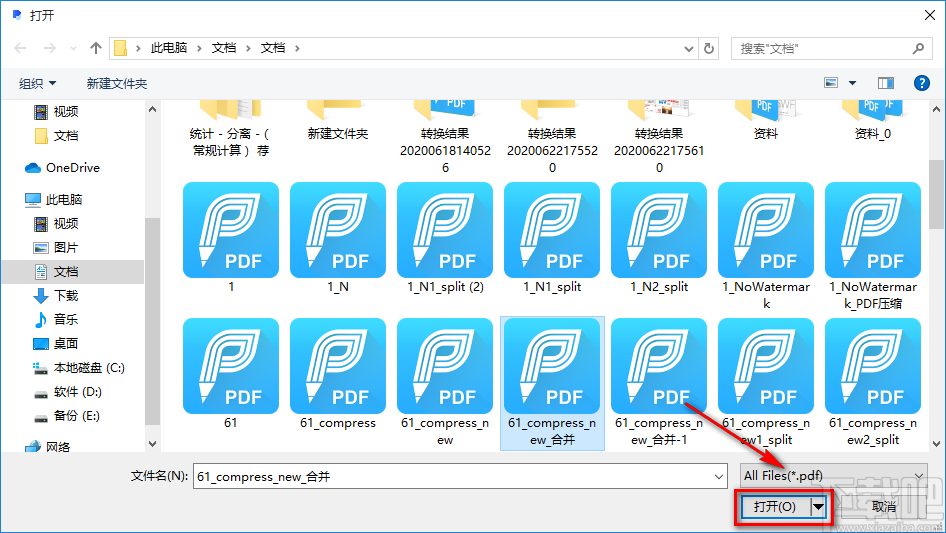Go up one folder level
Image resolution: width=946 pixels, height=533 pixels.
[95, 48]
